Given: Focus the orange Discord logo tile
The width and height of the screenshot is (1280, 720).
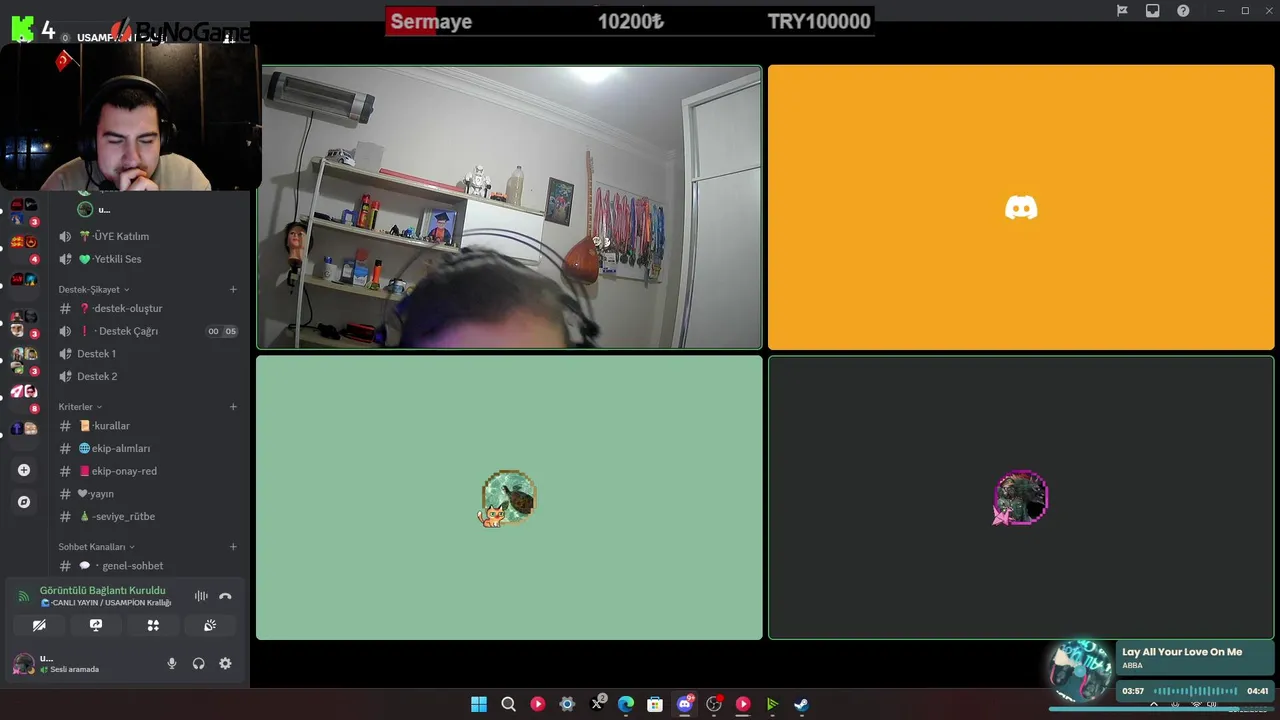Looking at the screenshot, I should (1021, 208).
